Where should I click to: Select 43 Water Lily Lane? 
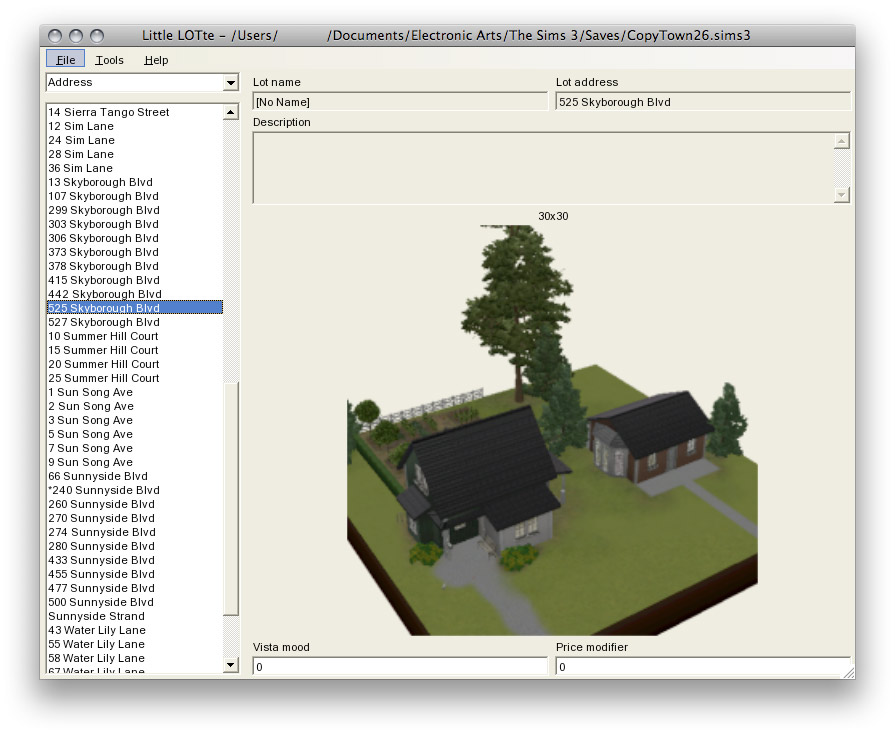(135, 630)
